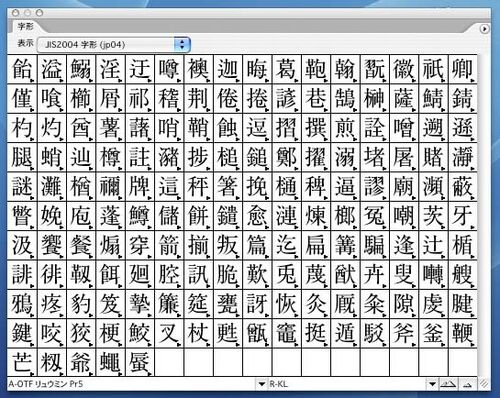Open the font family dropdown arrow
Image resolution: width=500 pixels, height=398 pixels.
coord(261,384)
